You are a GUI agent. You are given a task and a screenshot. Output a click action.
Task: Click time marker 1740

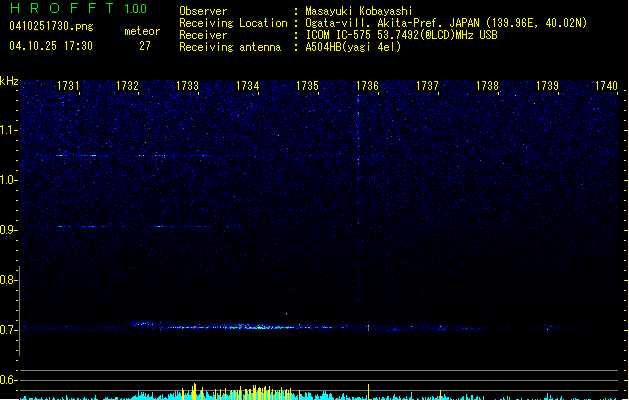click(607, 86)
